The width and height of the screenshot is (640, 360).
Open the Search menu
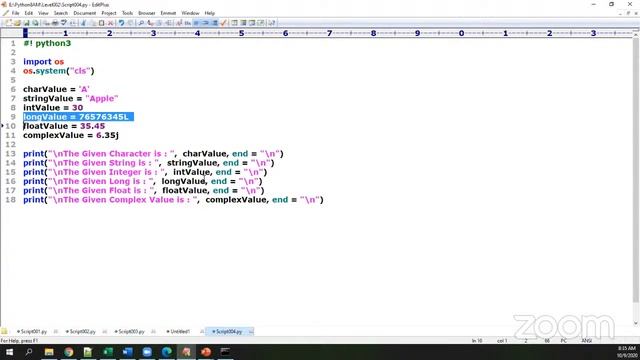point(61,13)
